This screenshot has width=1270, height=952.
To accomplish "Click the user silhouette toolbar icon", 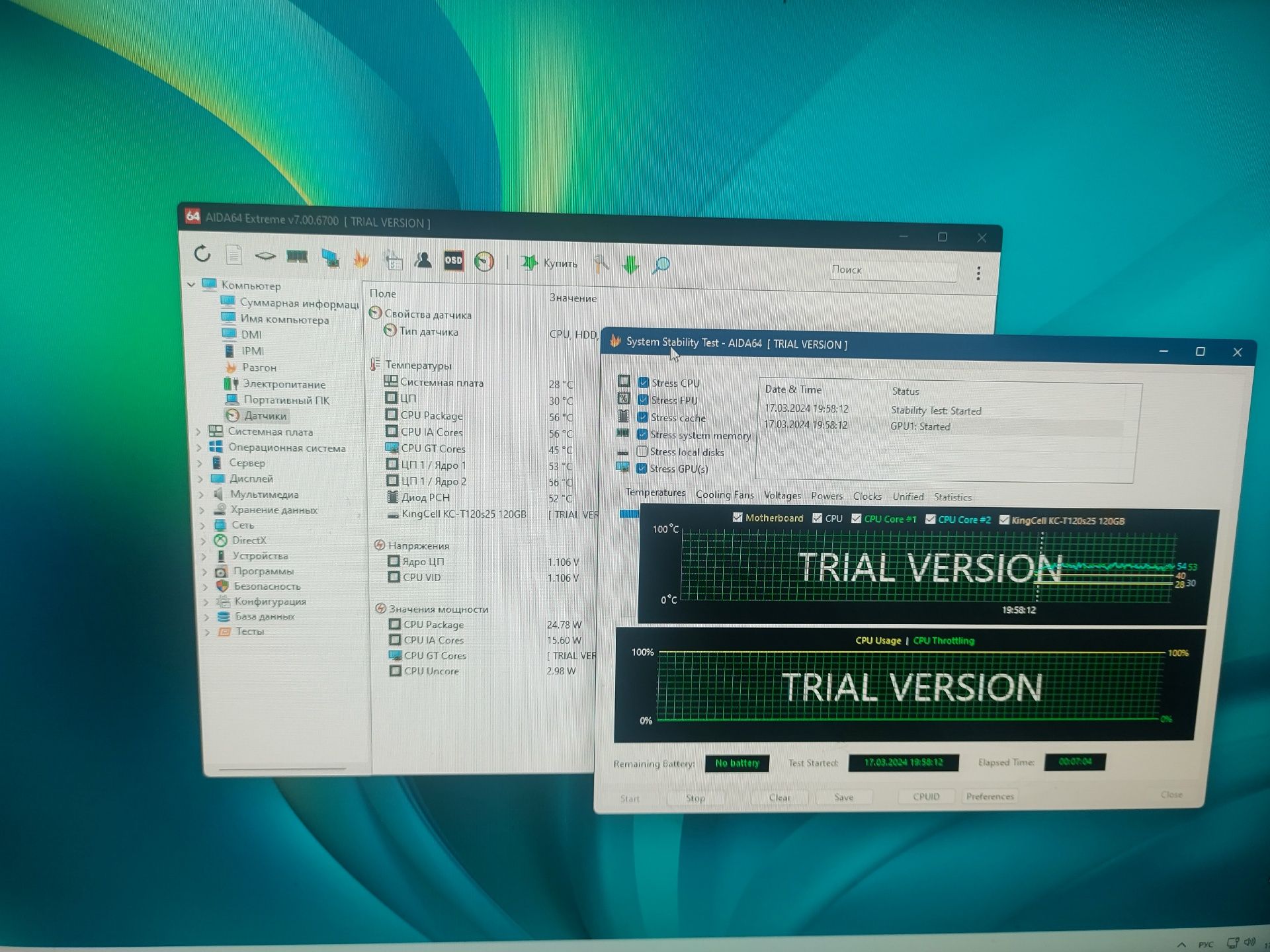I will pyautogui.click(x=423, y=260).
